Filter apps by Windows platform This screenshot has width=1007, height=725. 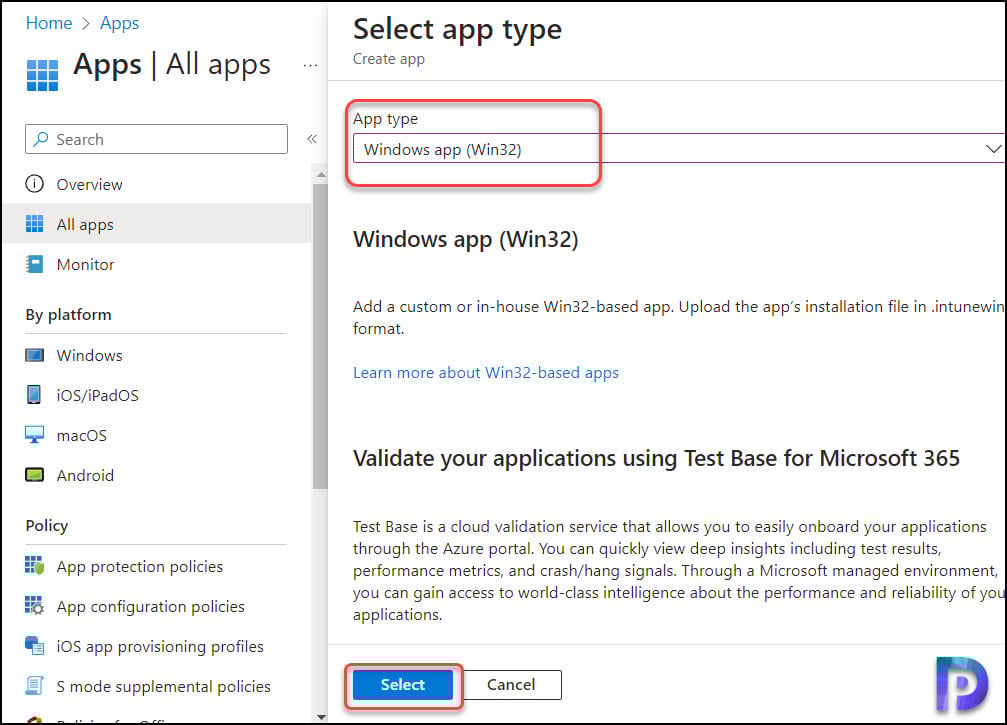coord(157,355)
